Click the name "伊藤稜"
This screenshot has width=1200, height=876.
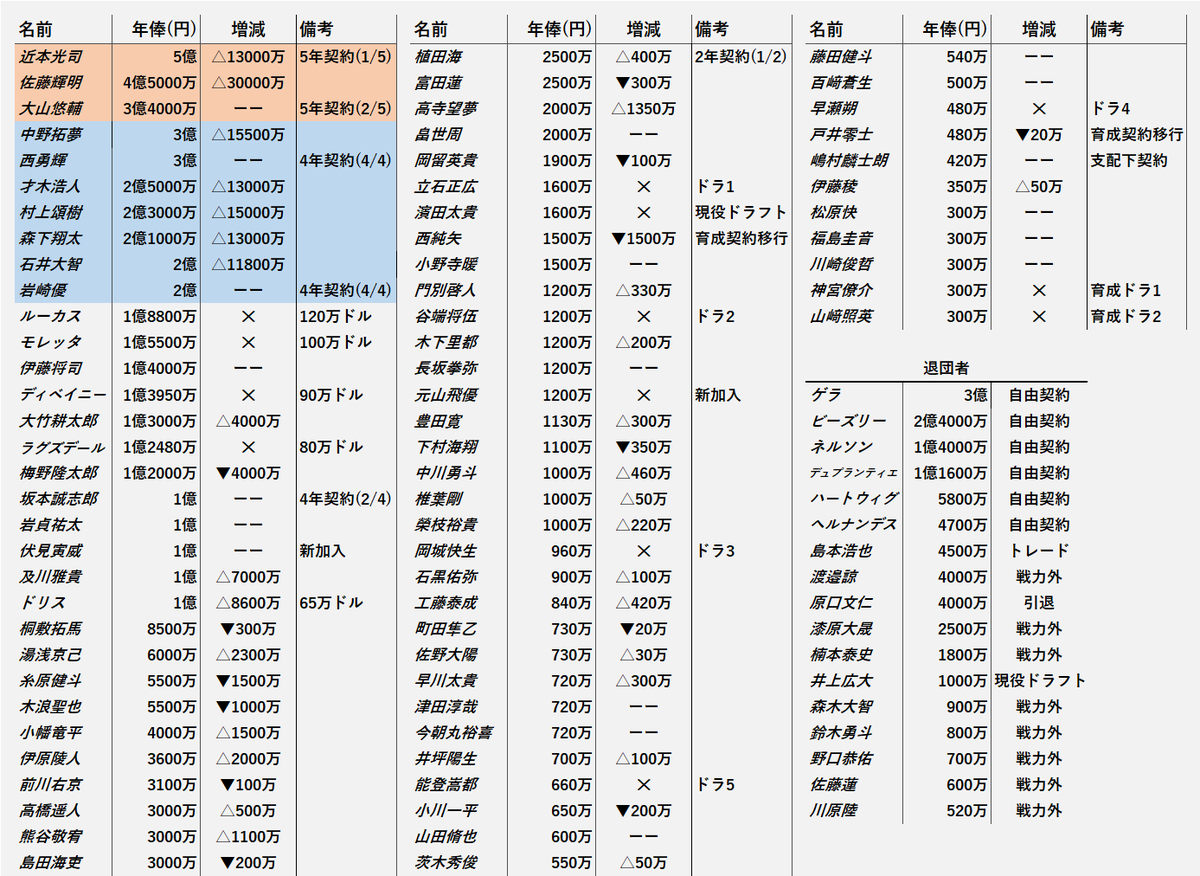click(834, 187)
